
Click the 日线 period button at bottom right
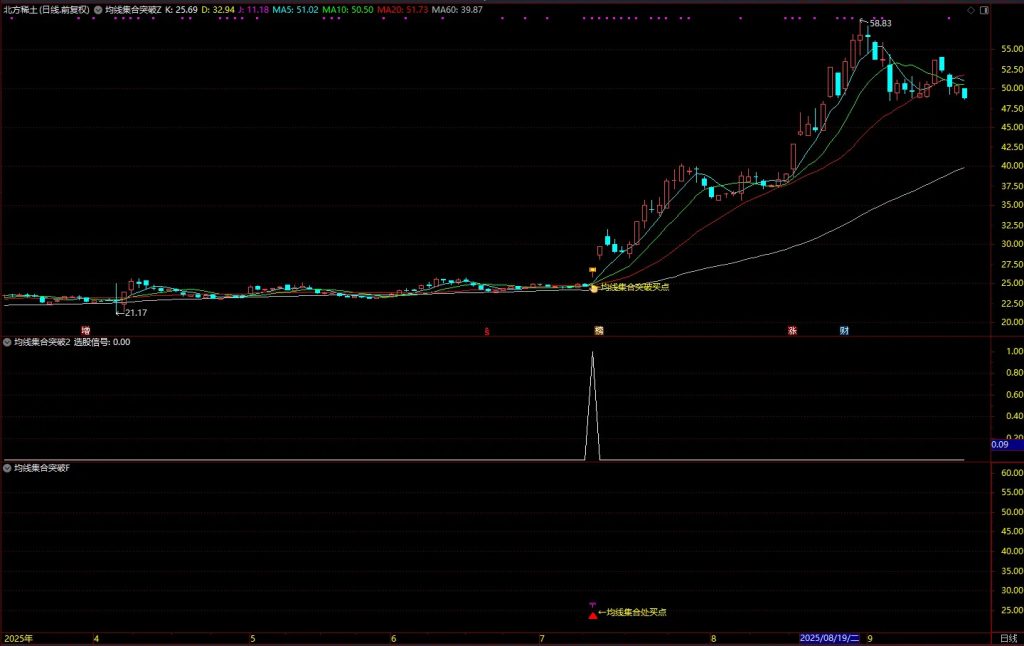pos(1008,637)
